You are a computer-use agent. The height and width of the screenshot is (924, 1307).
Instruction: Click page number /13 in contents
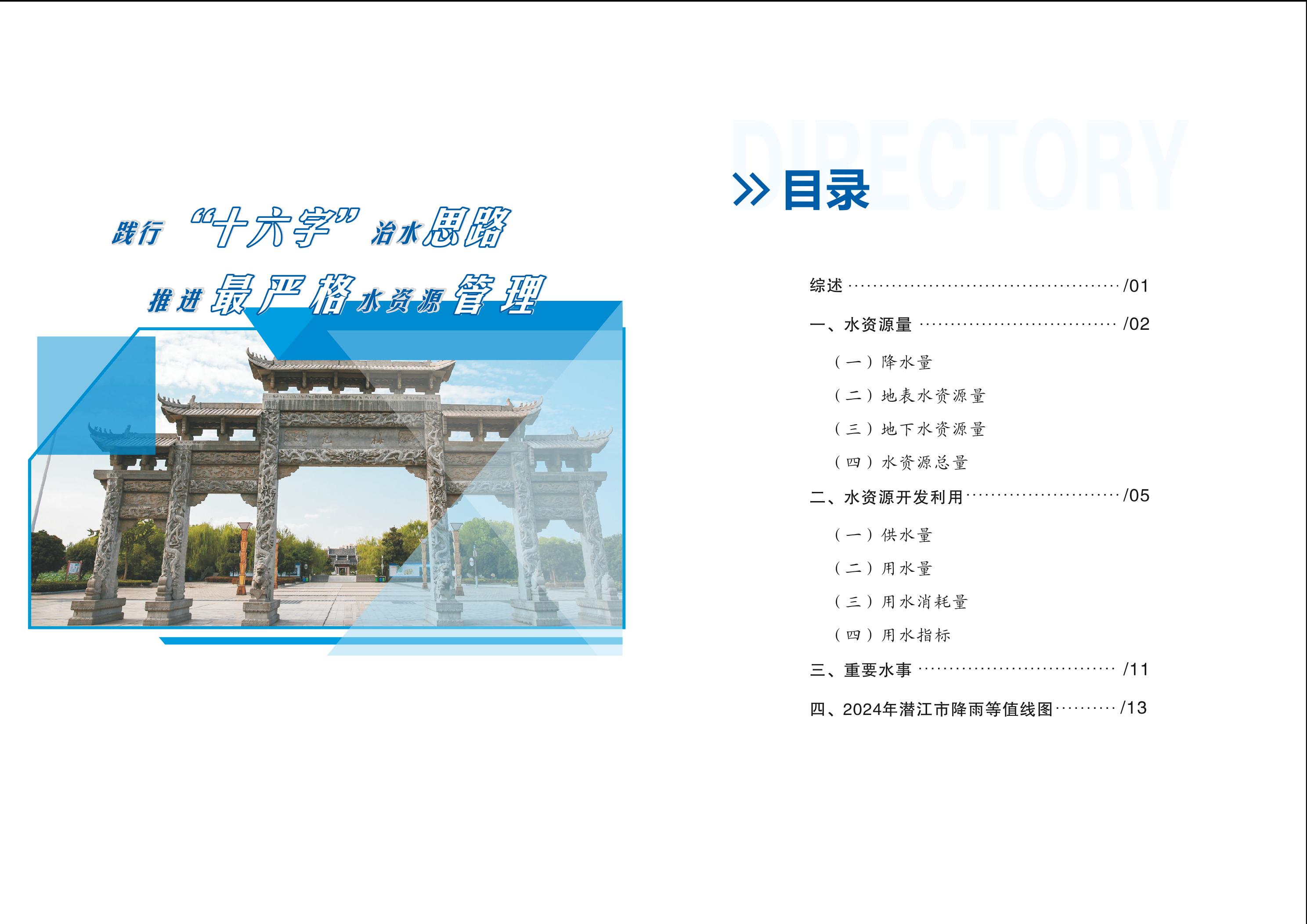1133,707
